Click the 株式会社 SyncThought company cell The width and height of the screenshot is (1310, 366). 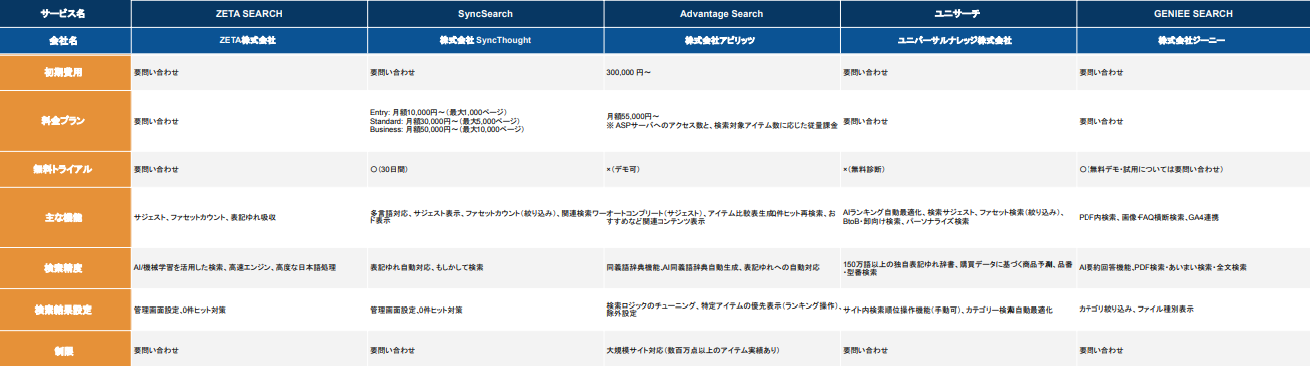[x=485, y=41]
